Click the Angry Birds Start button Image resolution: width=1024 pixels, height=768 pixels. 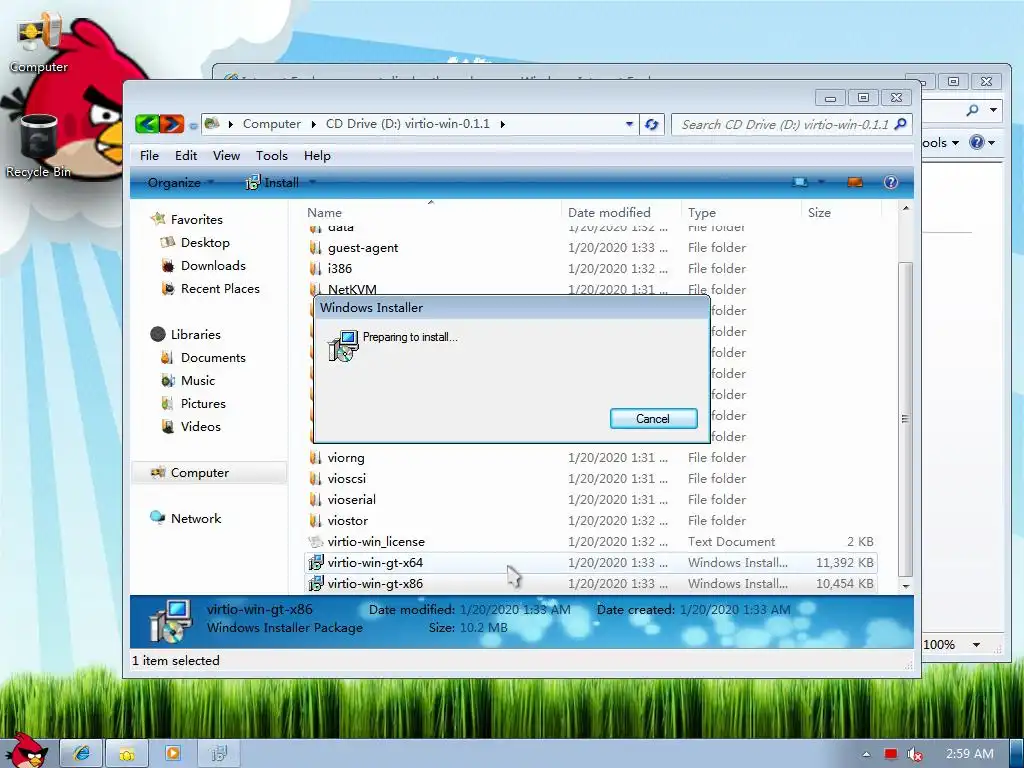[26, 750]
